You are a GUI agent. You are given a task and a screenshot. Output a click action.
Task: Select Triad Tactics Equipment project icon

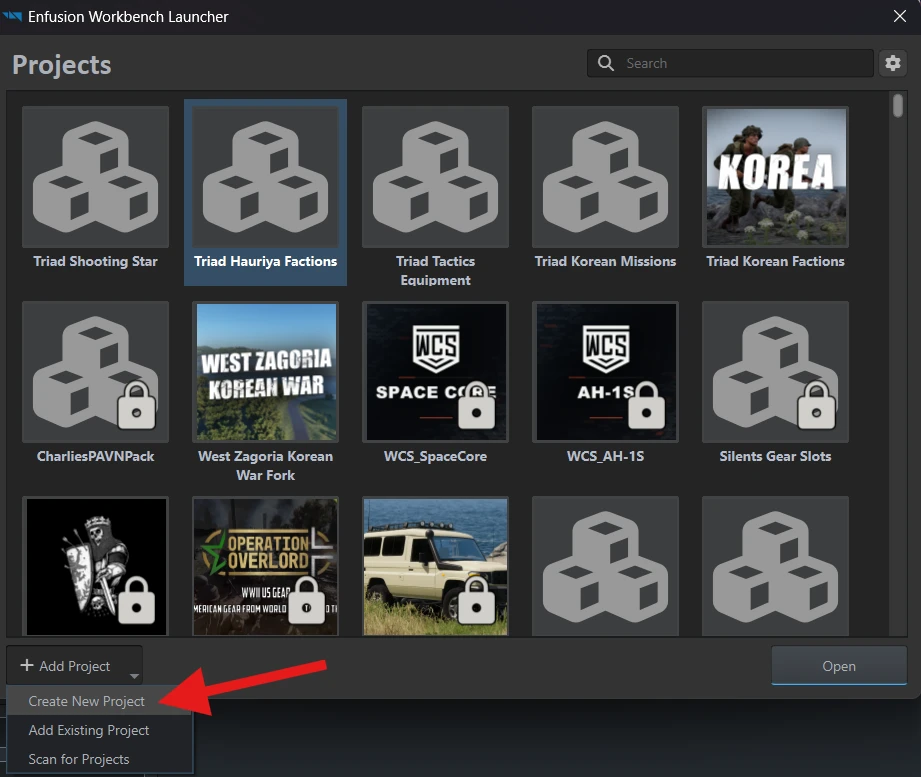click(x=435, y=177)
